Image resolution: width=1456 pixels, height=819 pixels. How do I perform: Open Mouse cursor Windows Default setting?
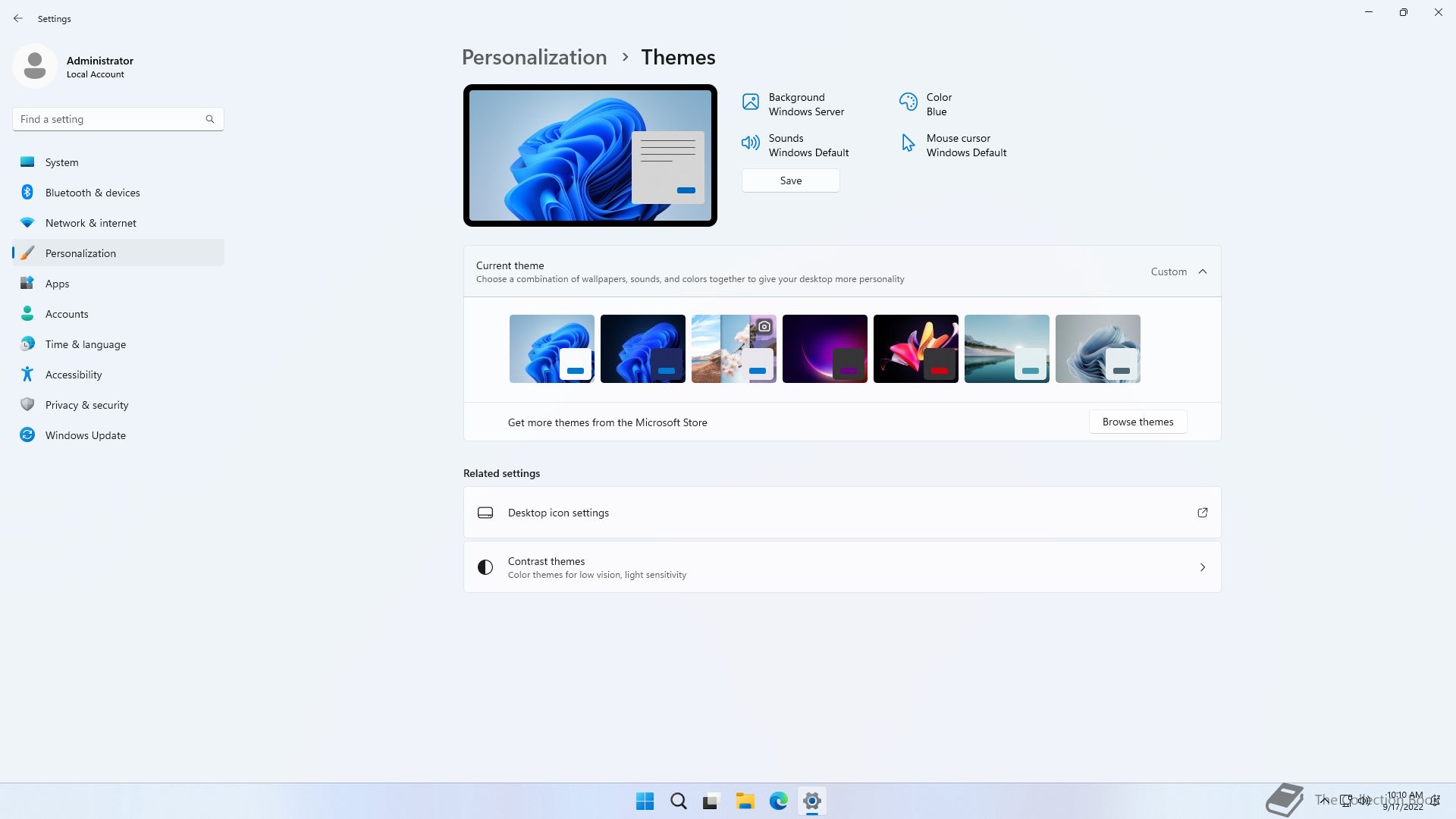953,146
